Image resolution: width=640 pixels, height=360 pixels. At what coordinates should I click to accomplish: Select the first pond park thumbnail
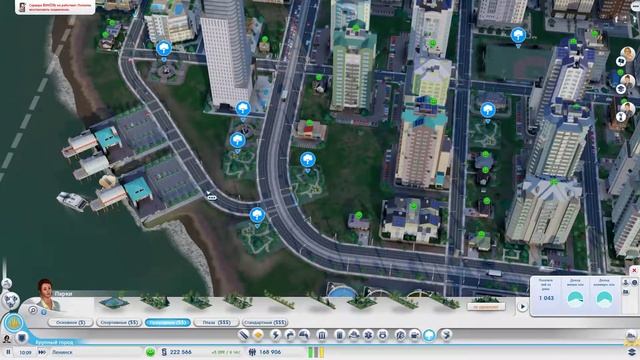[x=114, y=302]
